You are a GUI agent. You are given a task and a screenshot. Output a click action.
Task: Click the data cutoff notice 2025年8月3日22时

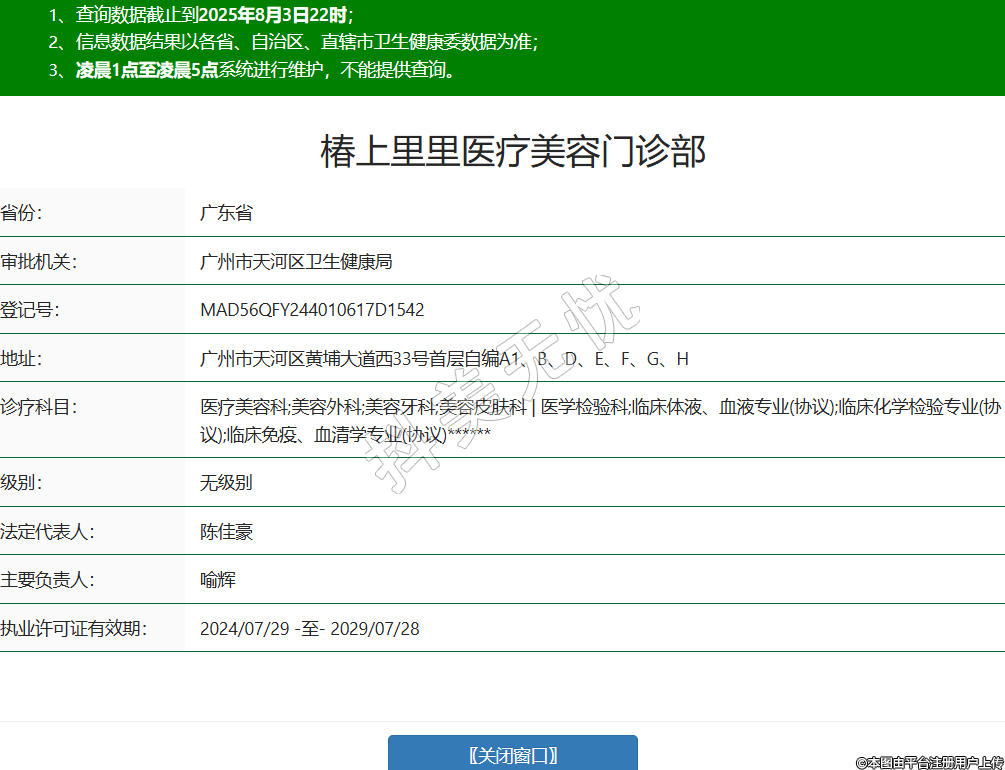coord(273,15)
